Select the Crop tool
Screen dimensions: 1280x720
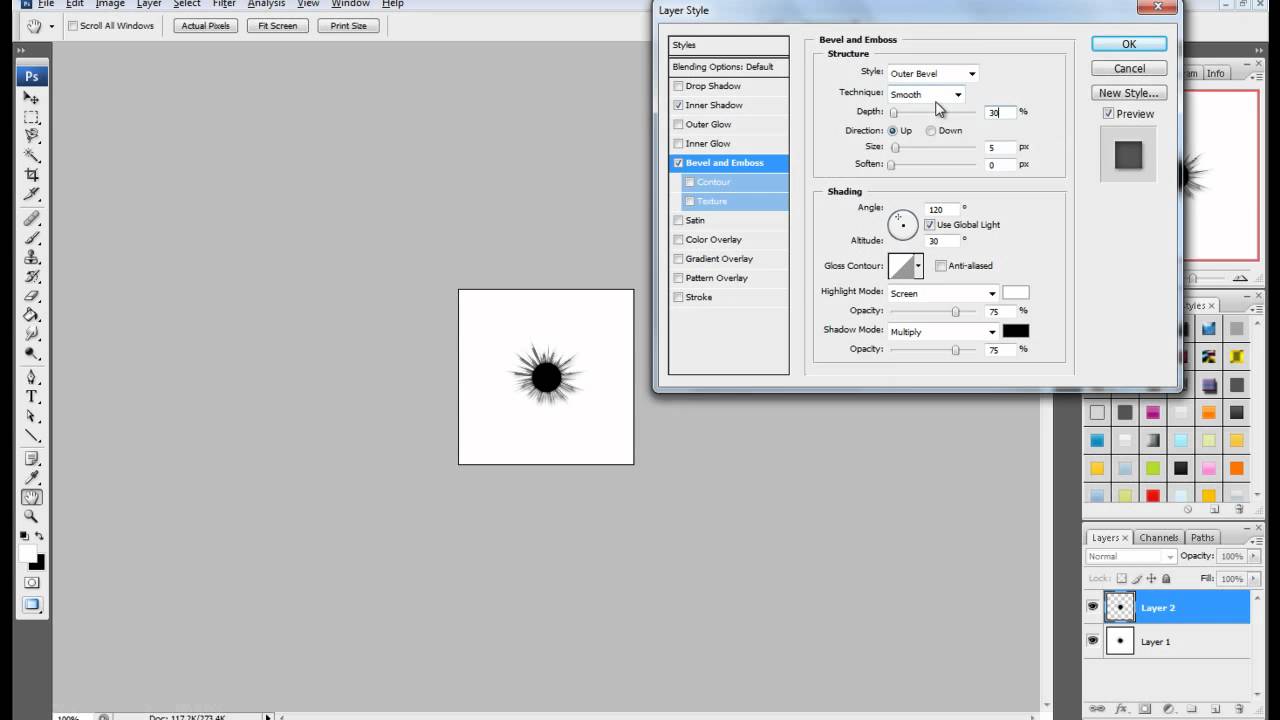pos(31,175)
